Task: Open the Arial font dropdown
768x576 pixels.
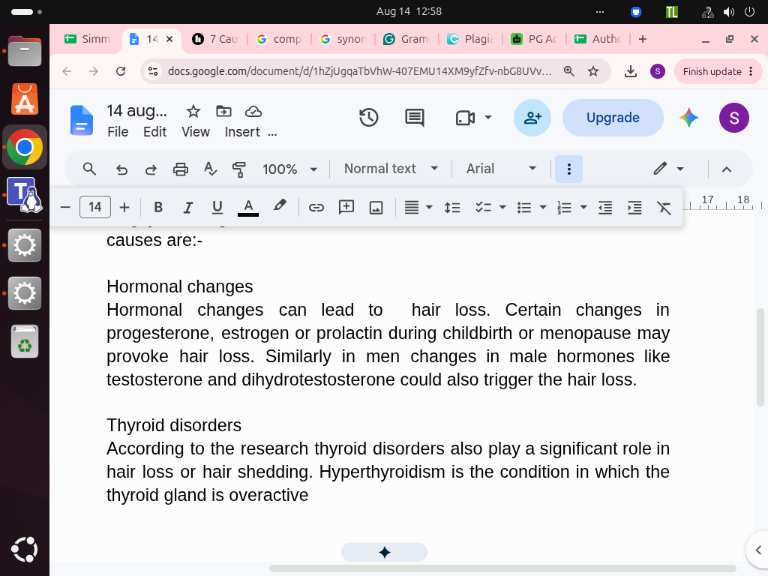Action: 501,169
